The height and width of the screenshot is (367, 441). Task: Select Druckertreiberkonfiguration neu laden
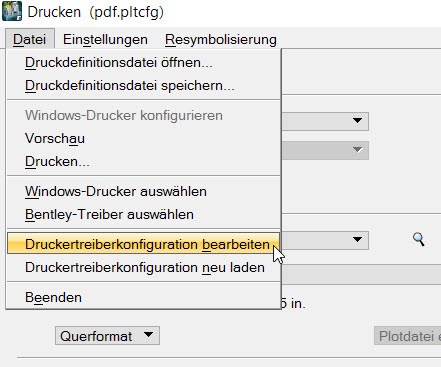(x=144, y=267)
